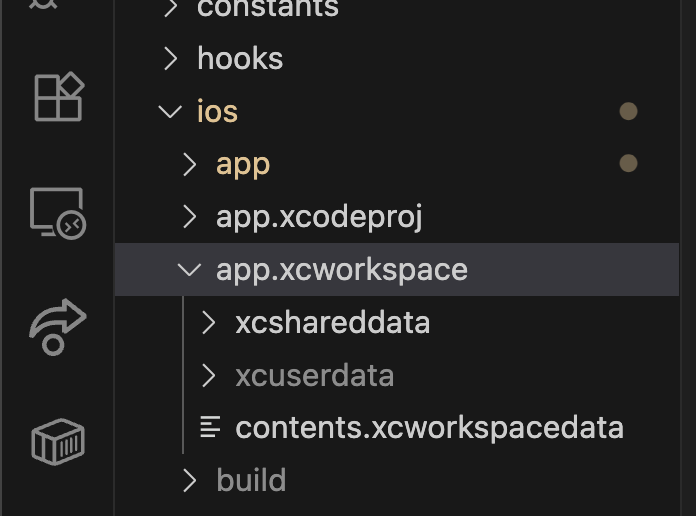The height and width of the screenshot is (516, 696).
Task: Open the Remote Explorer icon
Action: pos(58,214)
